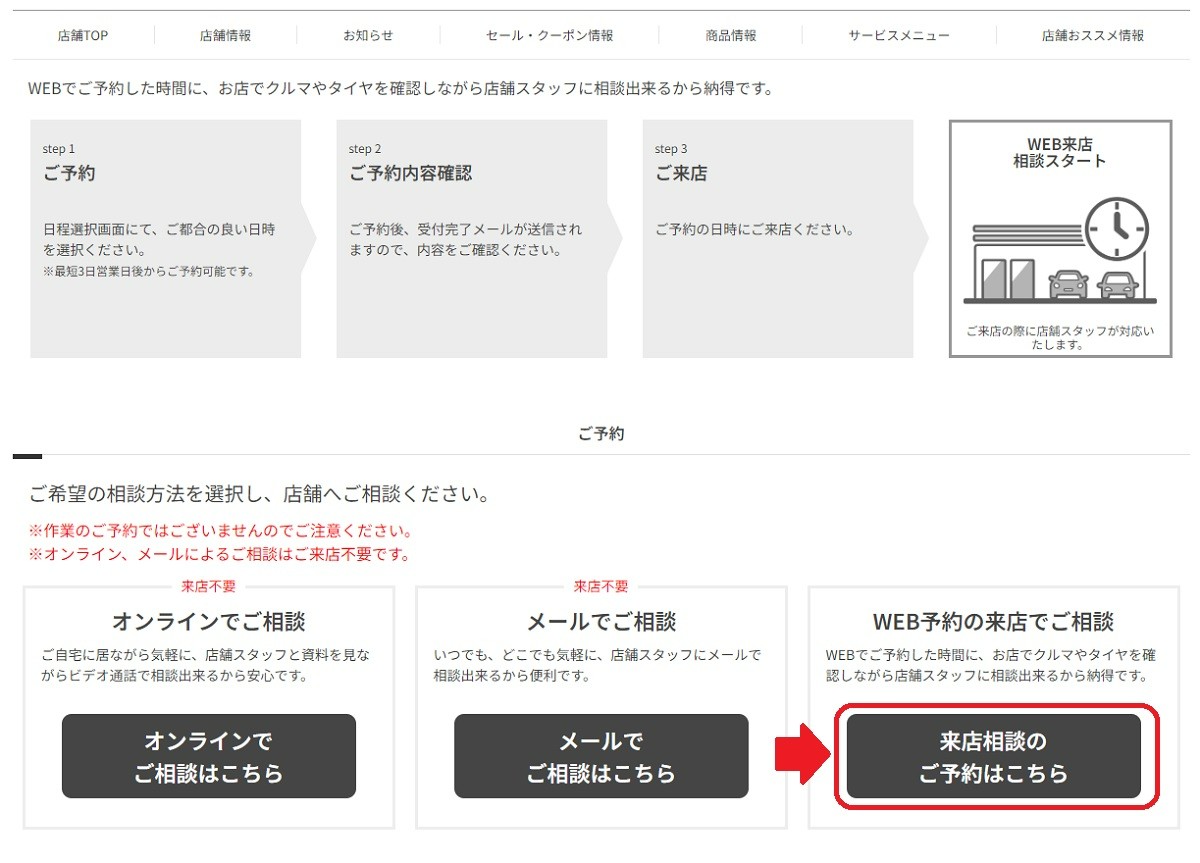Click the メールでご相談 card title
This screenshot has width=1200, height=863.
tap(601, 621)
